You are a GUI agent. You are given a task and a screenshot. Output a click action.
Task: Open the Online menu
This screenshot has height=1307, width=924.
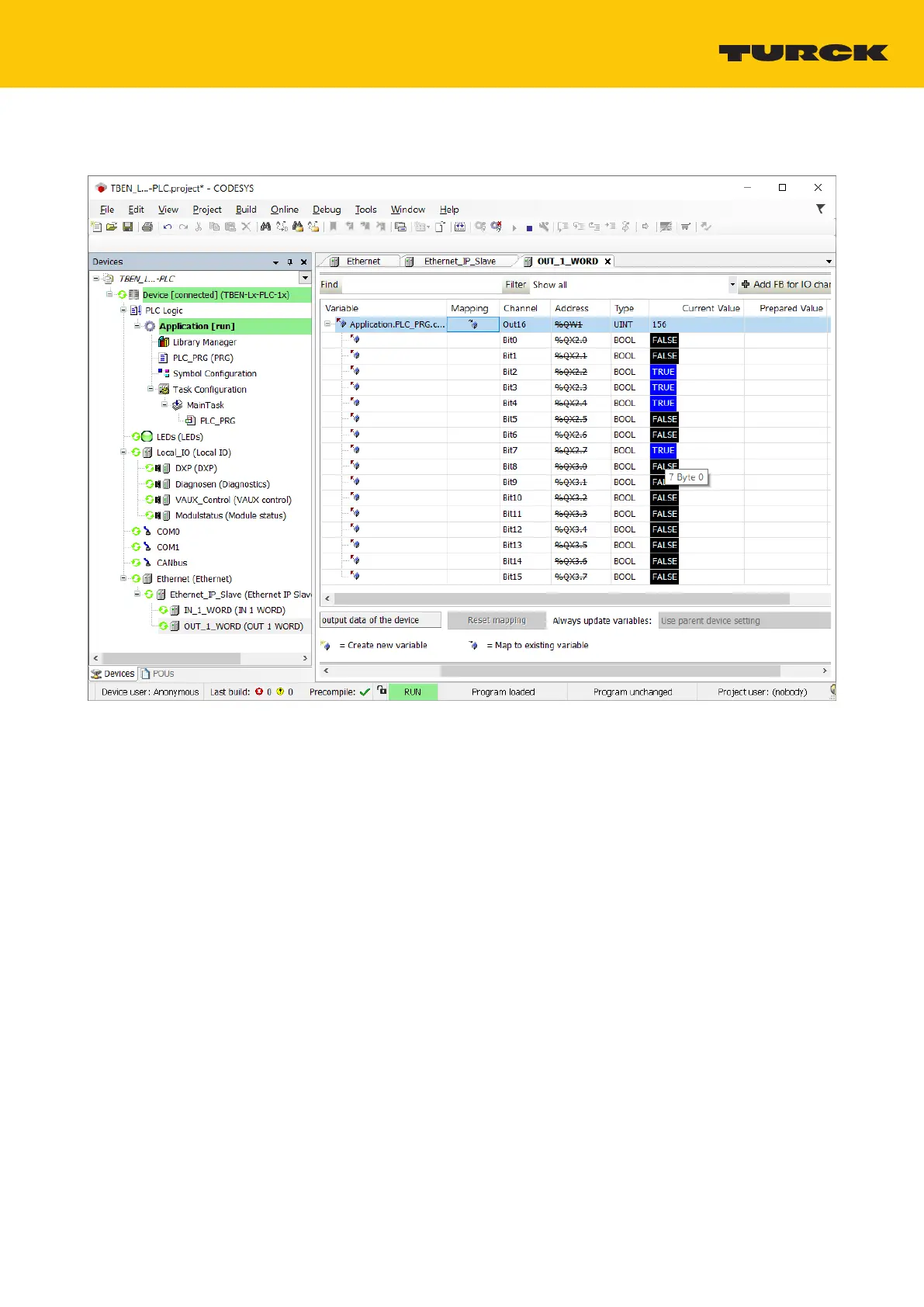coord(285,210)
